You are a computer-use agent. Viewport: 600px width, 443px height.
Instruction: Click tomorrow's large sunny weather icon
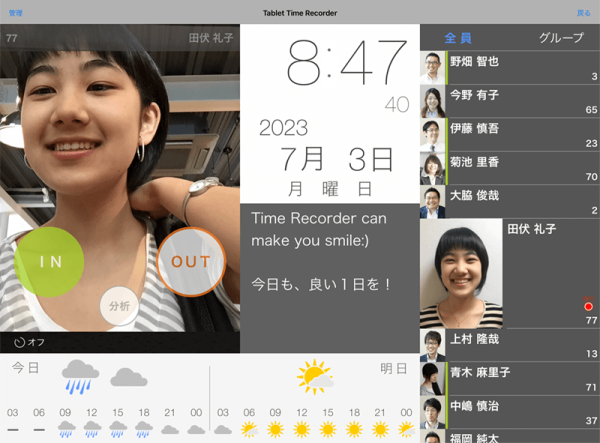[x=314, y=377]
